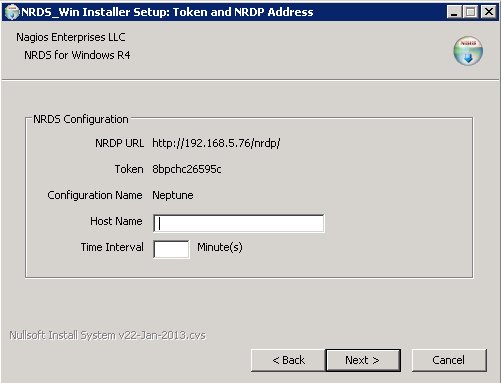The width and height of the screenshot is (501, 383).
Task: Return to previous page with Back button
Action: click(x=288, y=360)
